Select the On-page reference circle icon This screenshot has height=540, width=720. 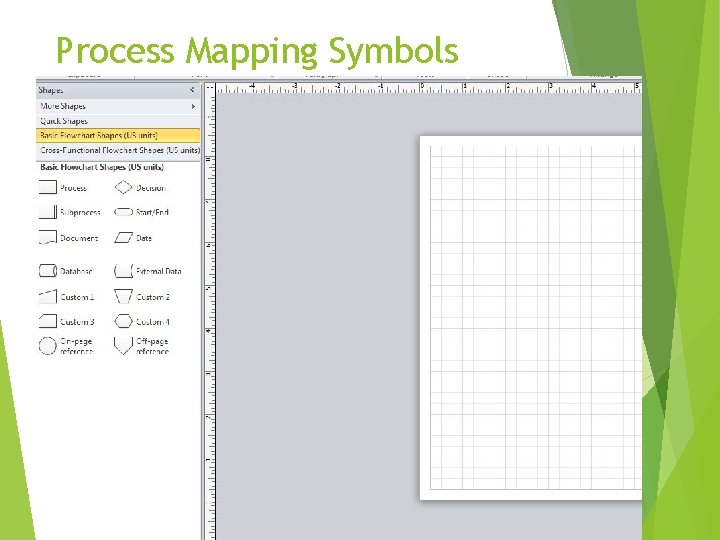(47, 346)
